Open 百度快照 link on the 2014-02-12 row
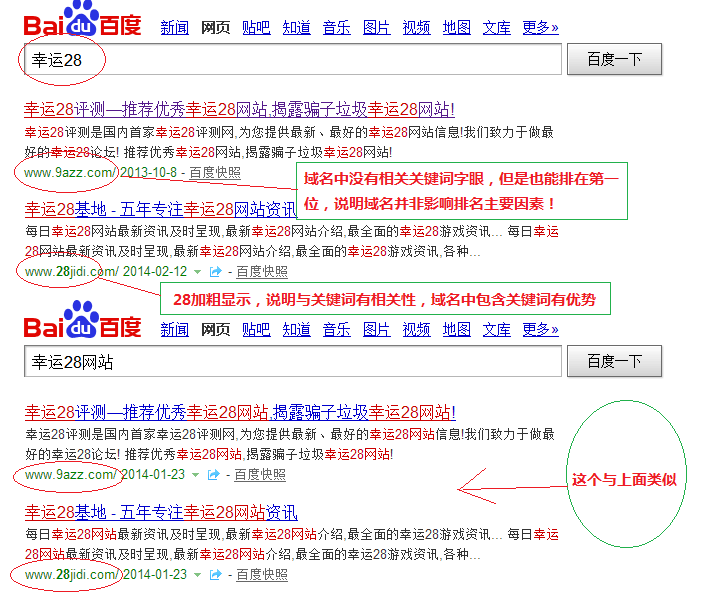The height and width of the screenshot is (602, 714). click(x=262, y=272)
